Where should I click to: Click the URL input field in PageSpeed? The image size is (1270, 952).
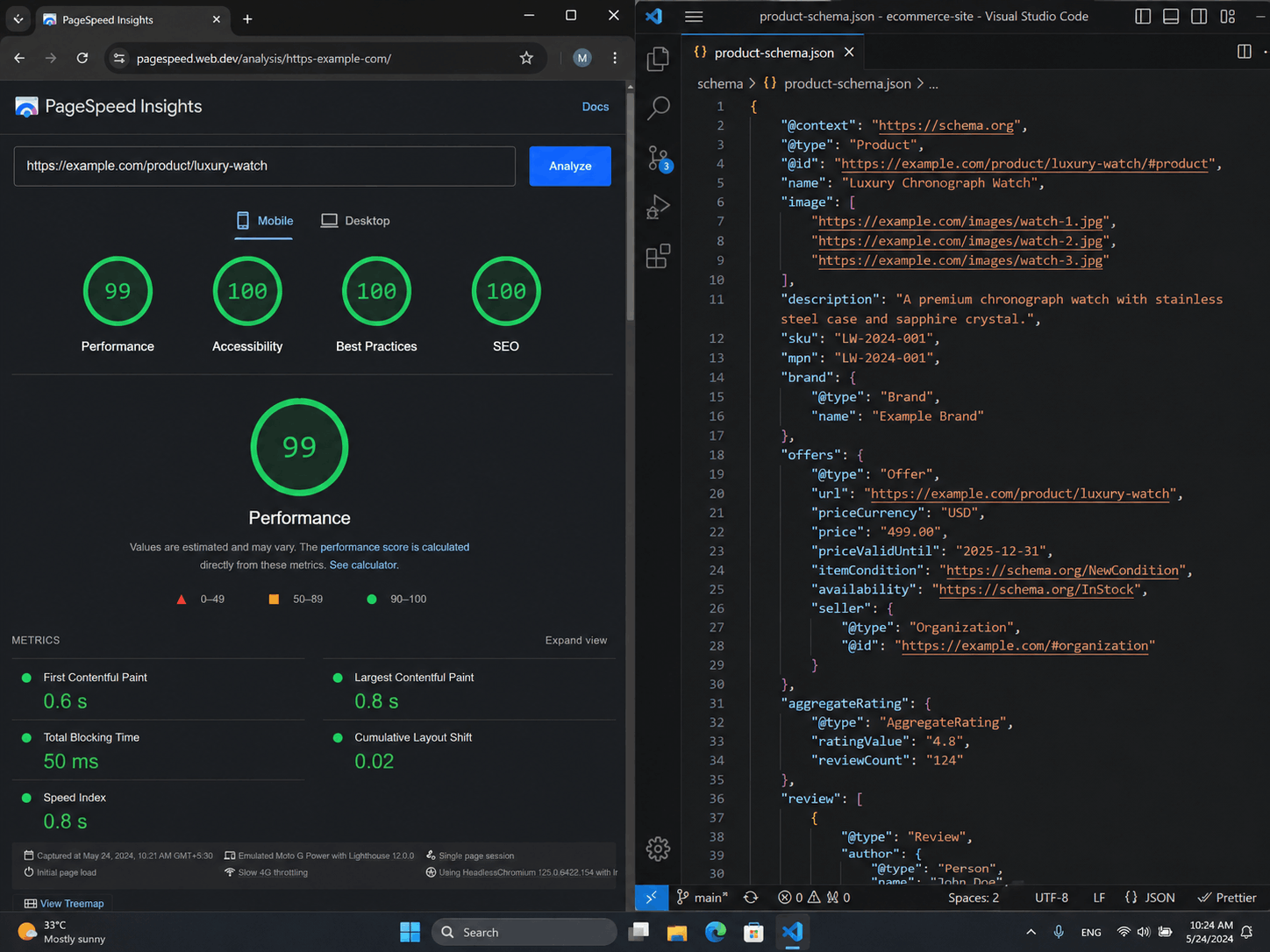264,166
